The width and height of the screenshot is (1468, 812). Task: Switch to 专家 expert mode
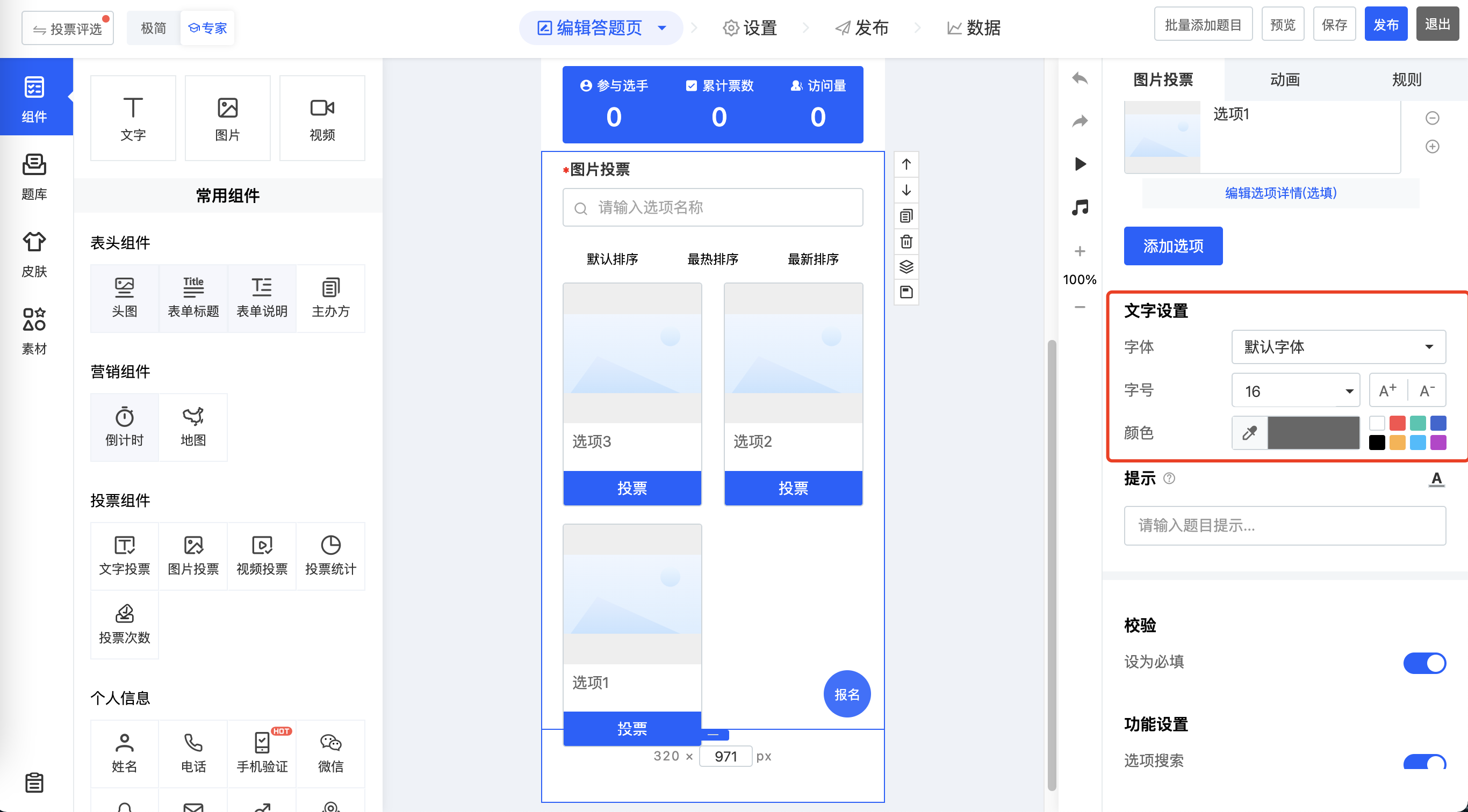(x=207, y=28)
